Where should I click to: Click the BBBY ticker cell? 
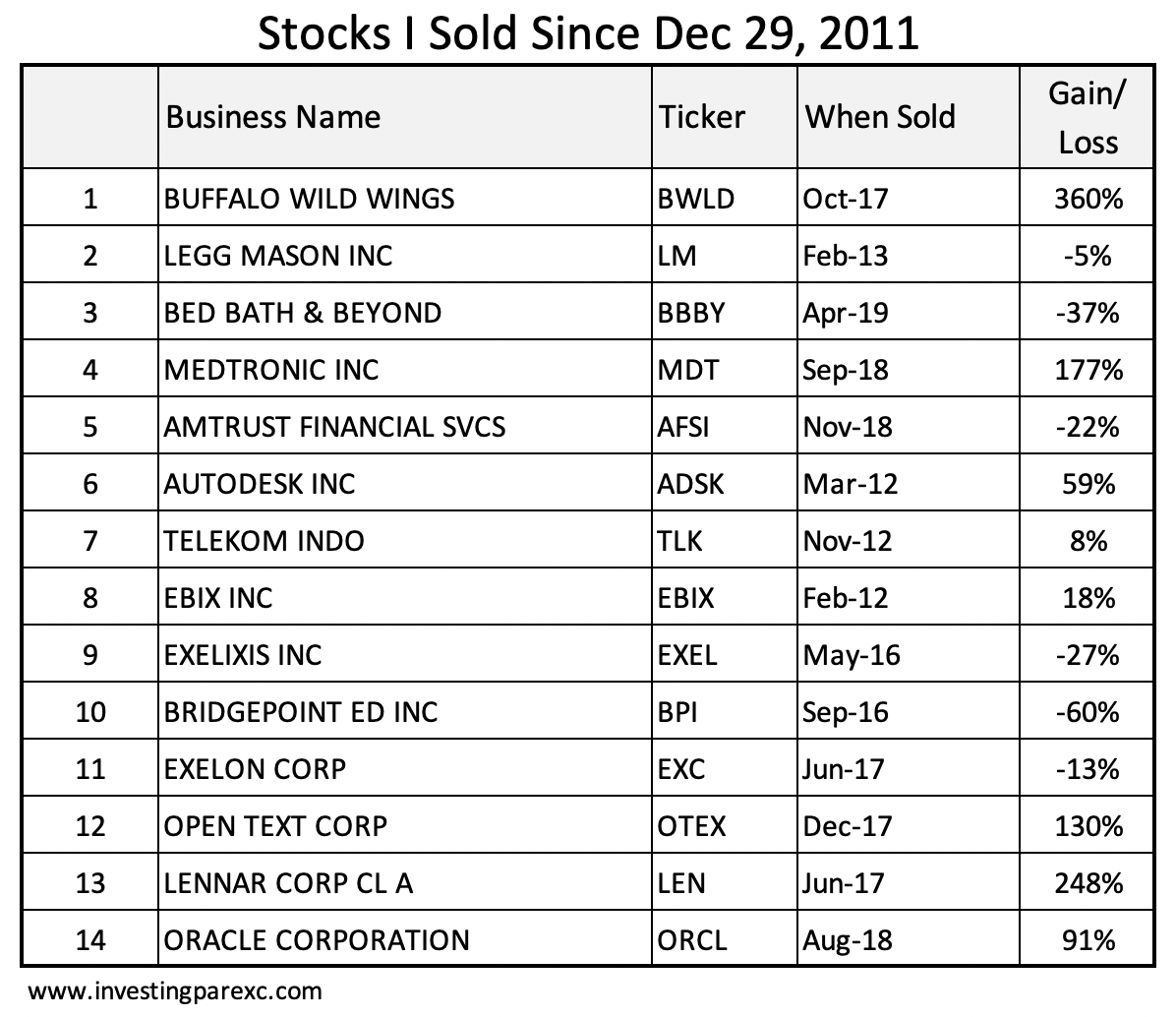(725, 312)
